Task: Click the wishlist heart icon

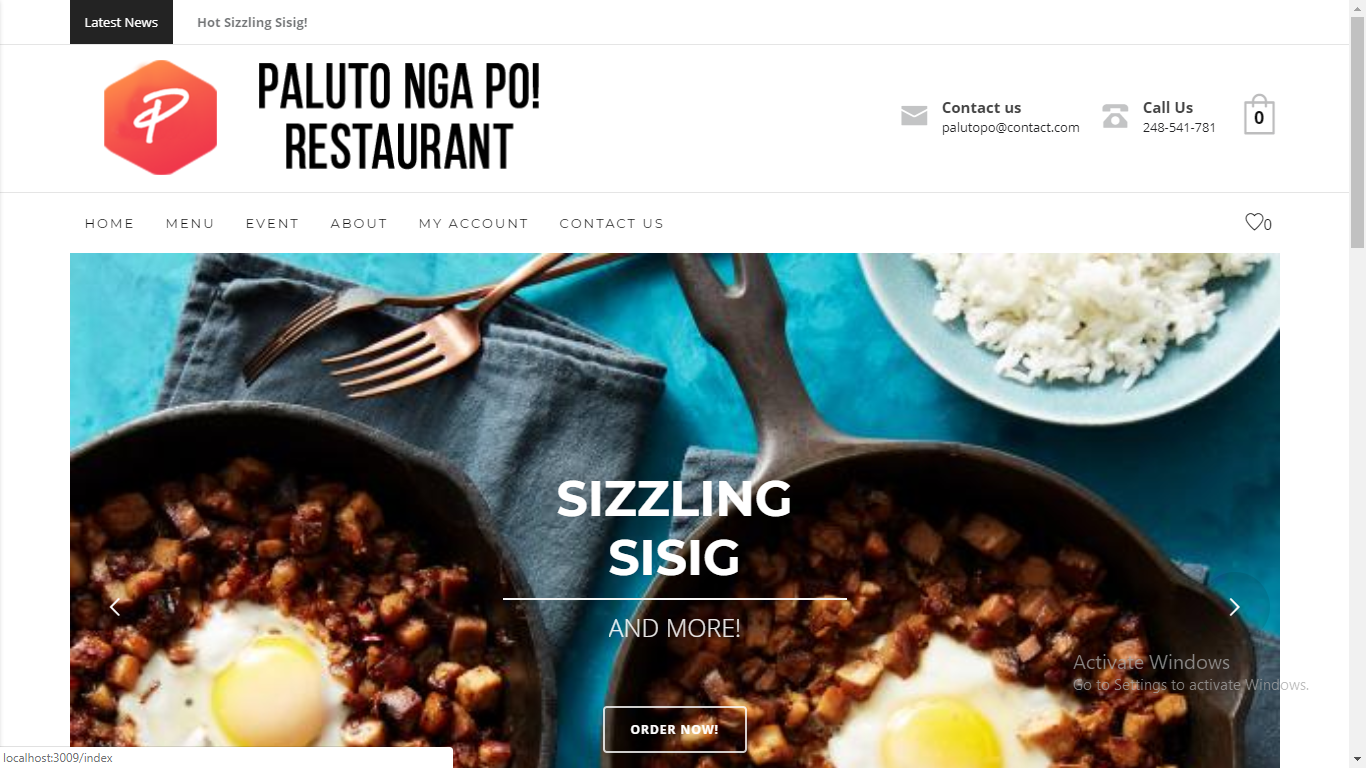Action: coord(1254,222)
